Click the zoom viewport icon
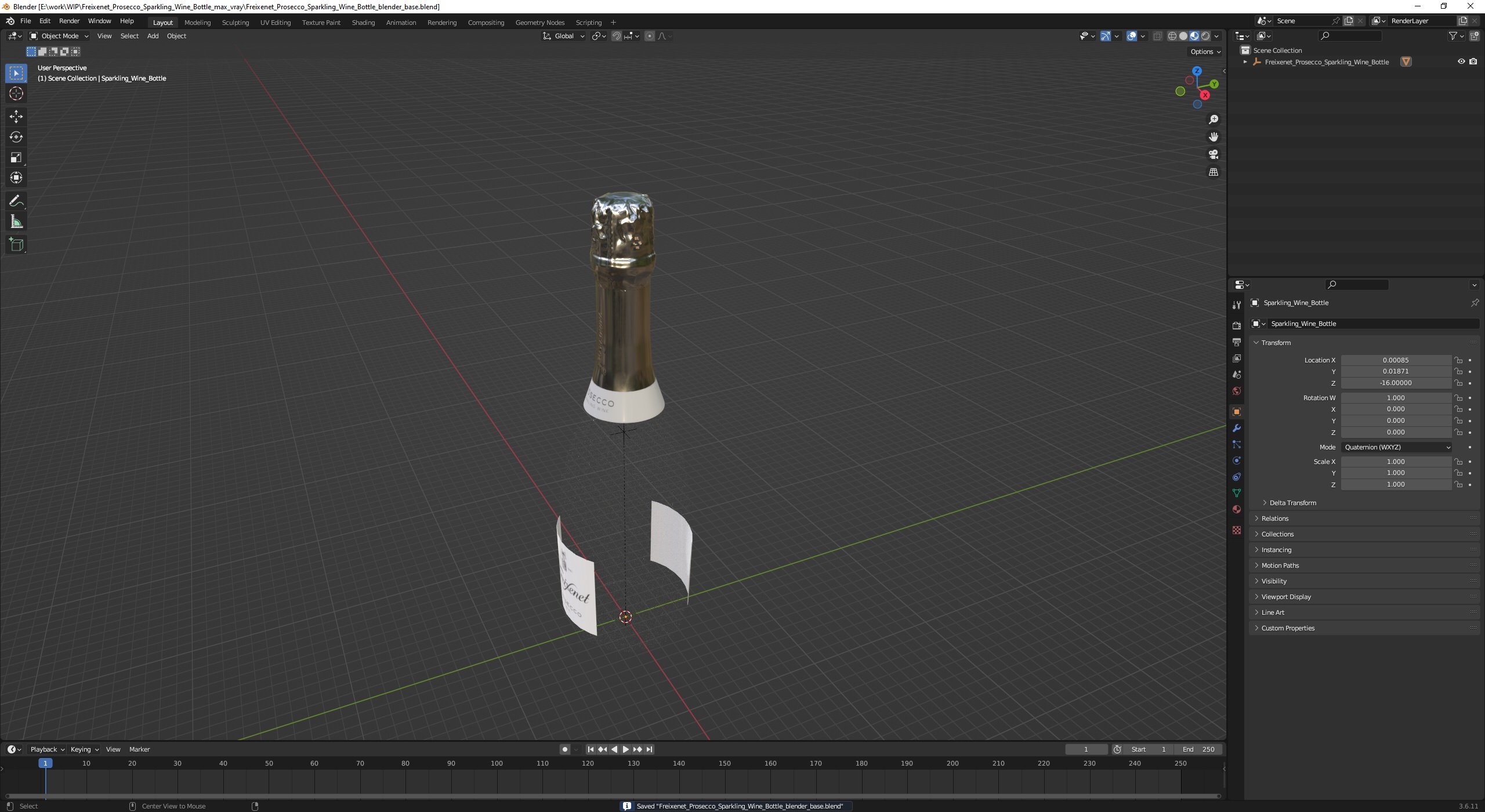This screenshot has height=812, width=1485. pos(1214,119)
